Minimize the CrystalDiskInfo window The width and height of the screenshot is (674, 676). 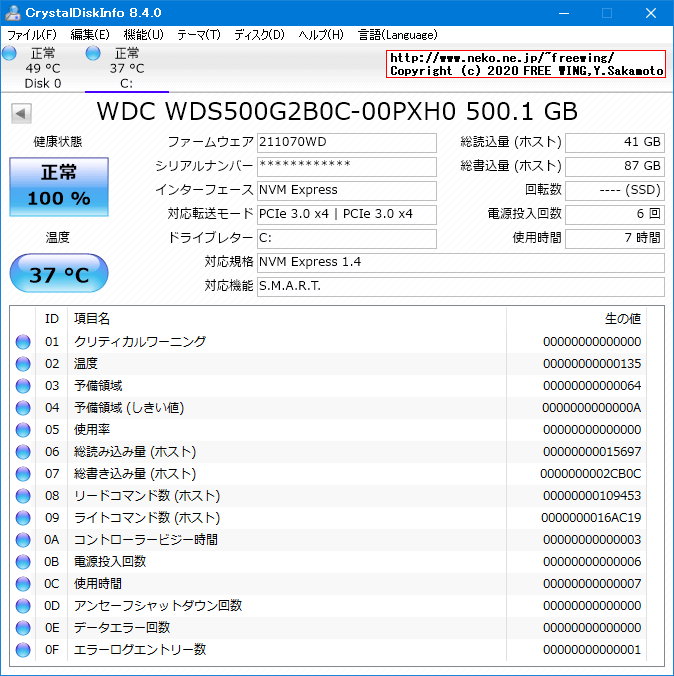(x=564, y=13)
